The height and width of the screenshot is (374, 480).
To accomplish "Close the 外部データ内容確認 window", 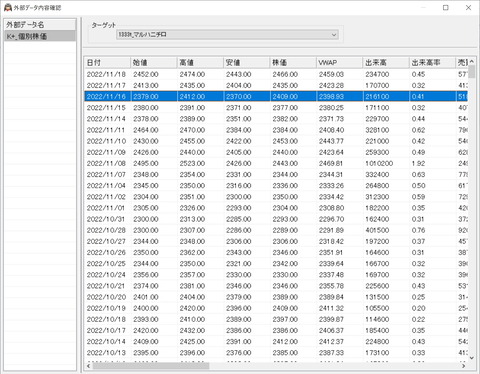I will coord(468,8).
